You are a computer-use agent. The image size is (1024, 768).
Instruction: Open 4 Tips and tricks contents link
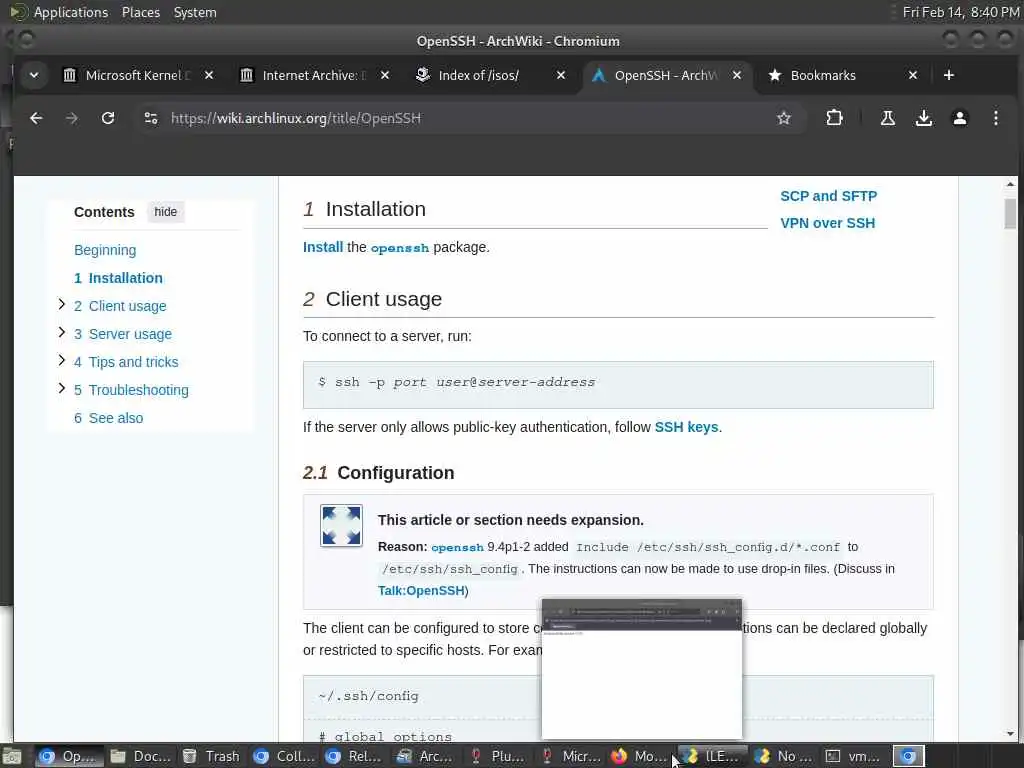tap(126, 362)
